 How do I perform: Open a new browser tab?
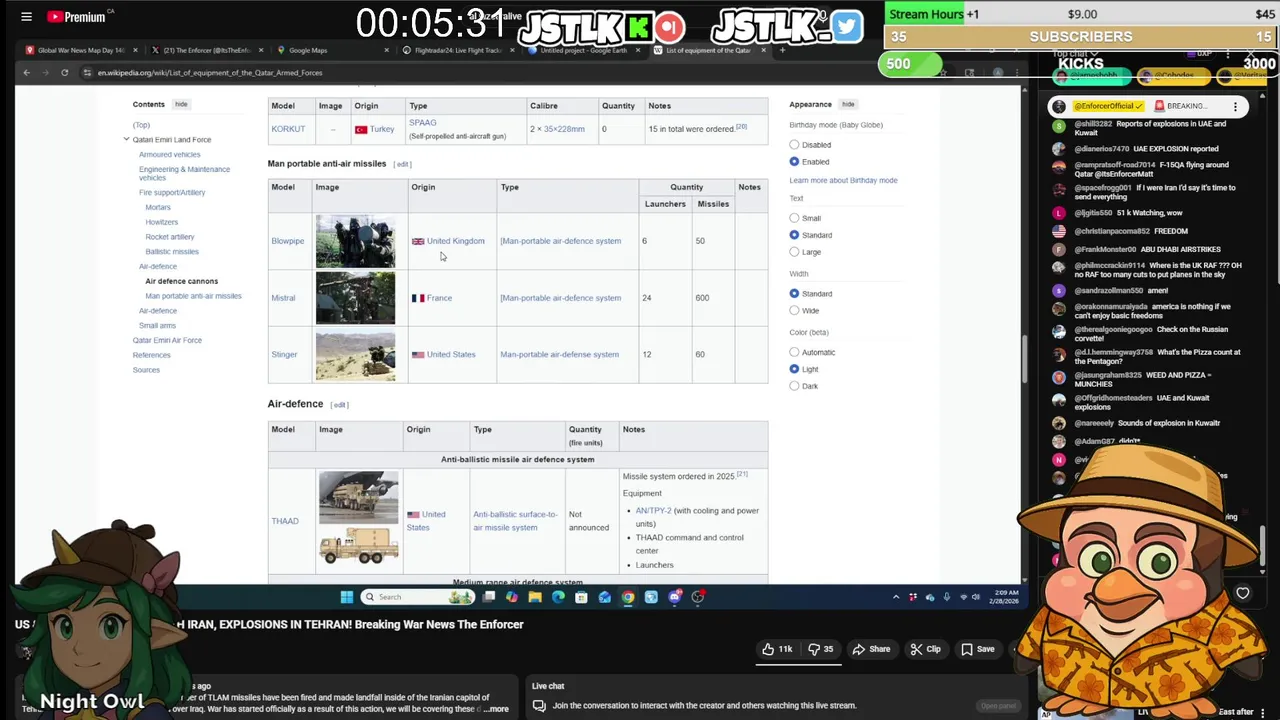pos(782,50)
